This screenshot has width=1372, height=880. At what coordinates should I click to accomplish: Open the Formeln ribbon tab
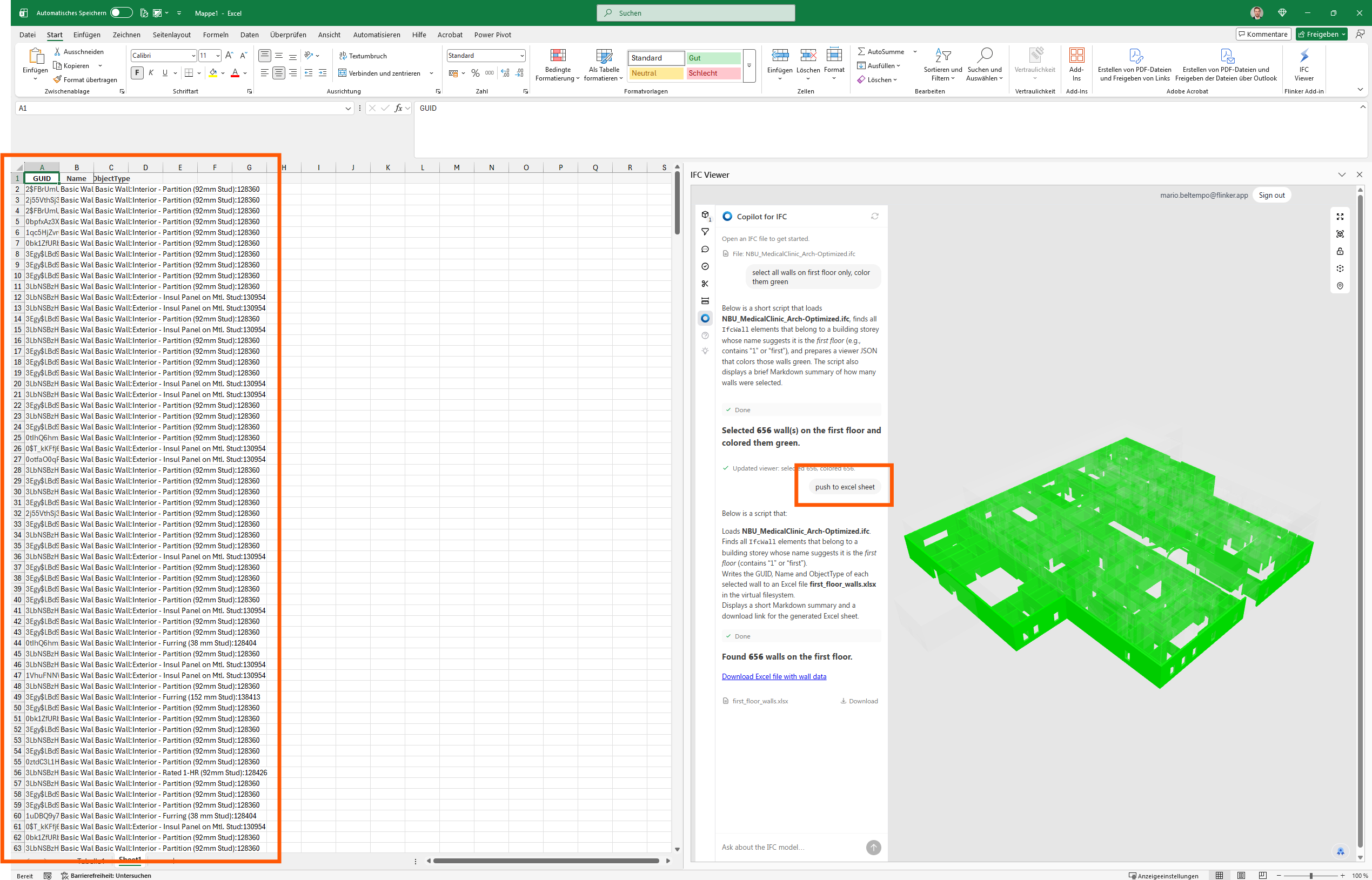tap(216, 35)
